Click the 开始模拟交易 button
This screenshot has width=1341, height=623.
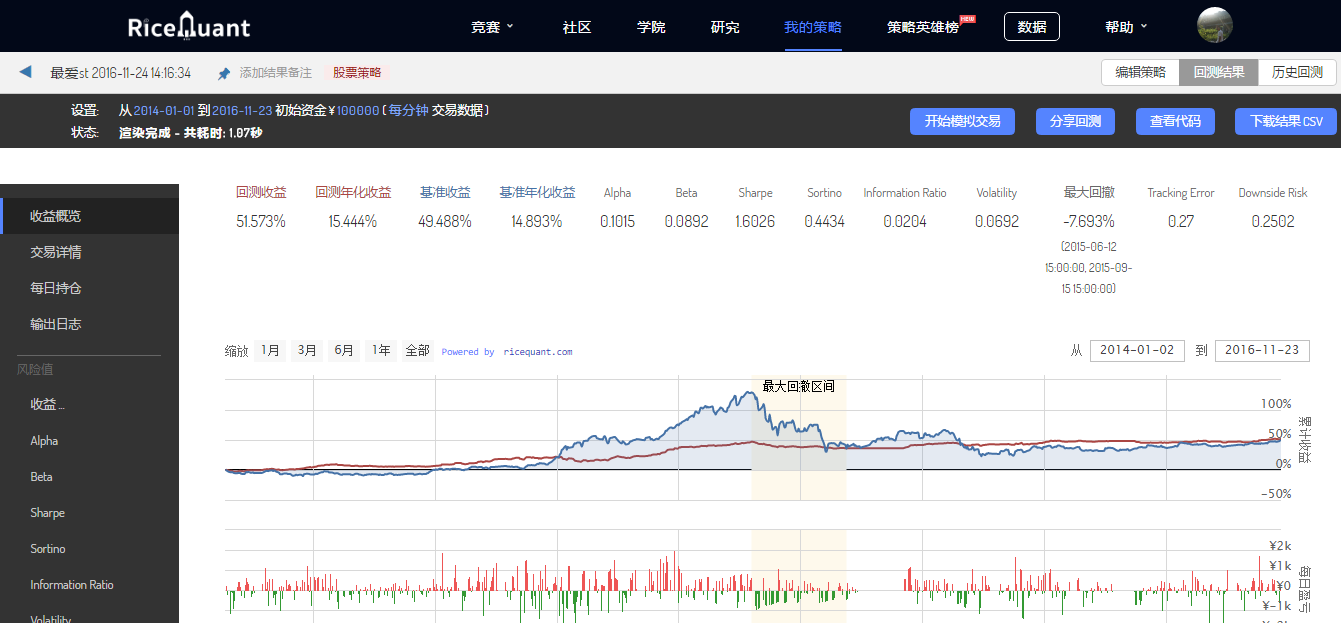click(962, 121)
